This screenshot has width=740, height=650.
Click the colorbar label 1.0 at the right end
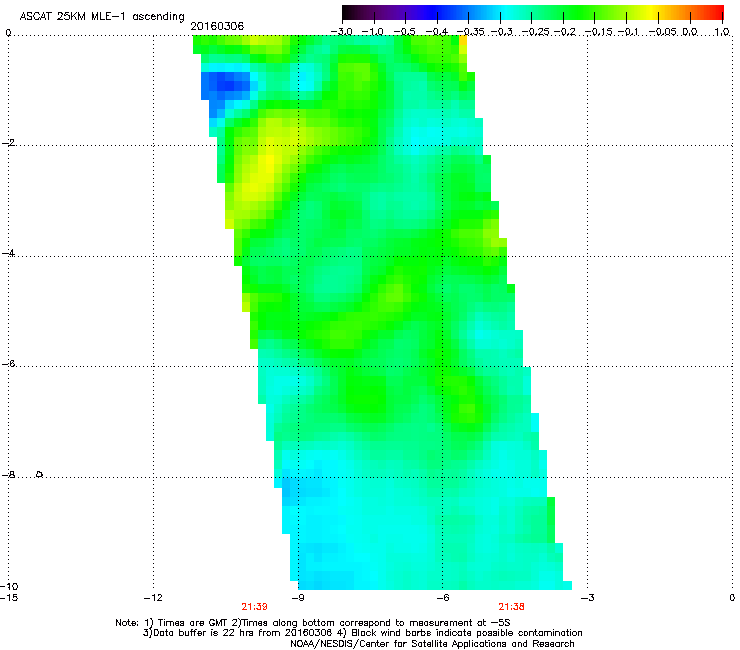(x=722, y=32)
